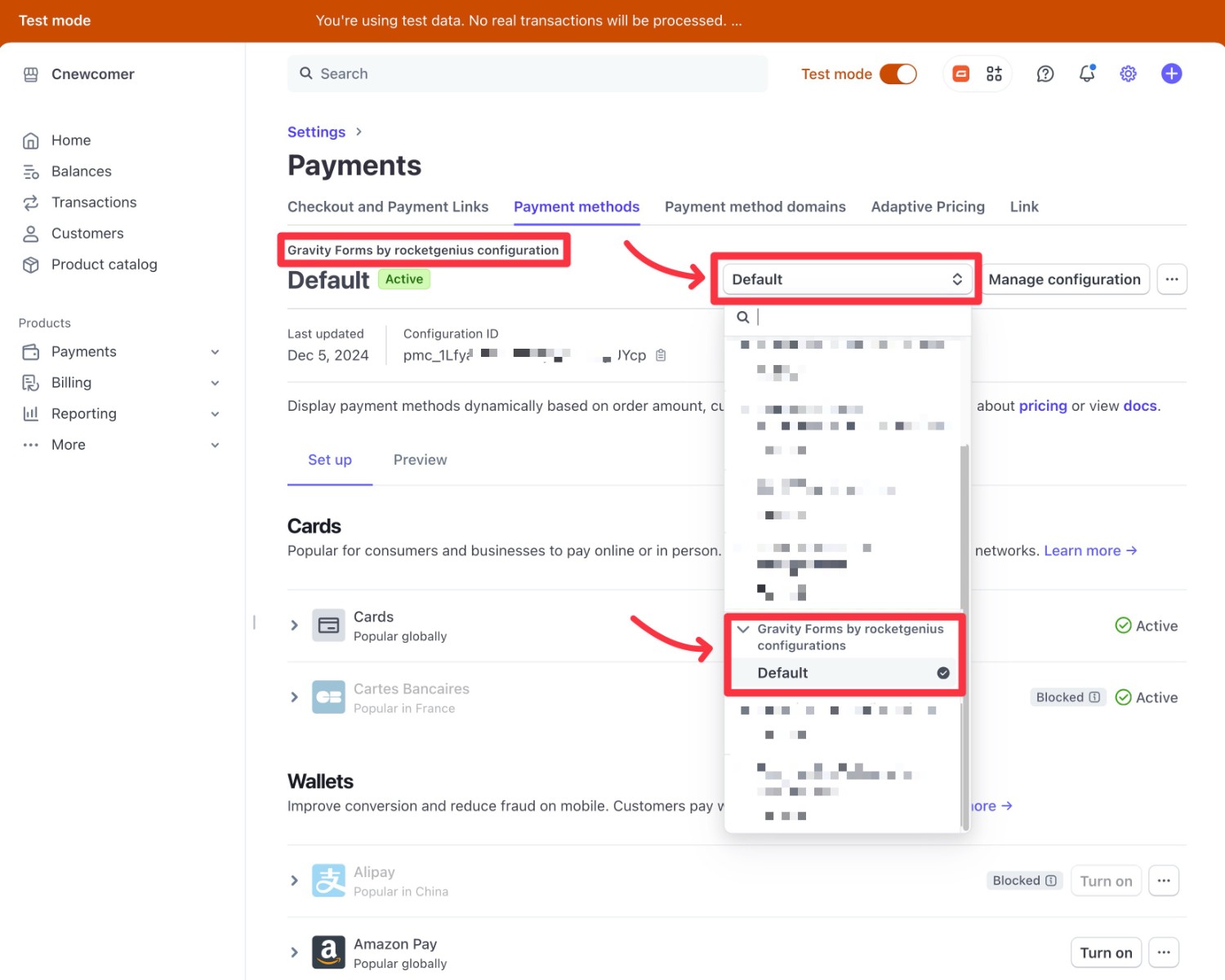This screenshot has width=1225, height=980.
Task: Turn on Amazon Pay
Action: point(1106,952)
